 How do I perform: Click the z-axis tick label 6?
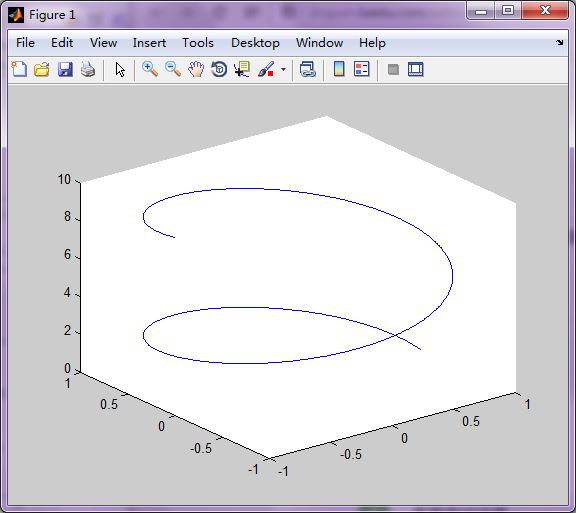click(x=67, y=254)
